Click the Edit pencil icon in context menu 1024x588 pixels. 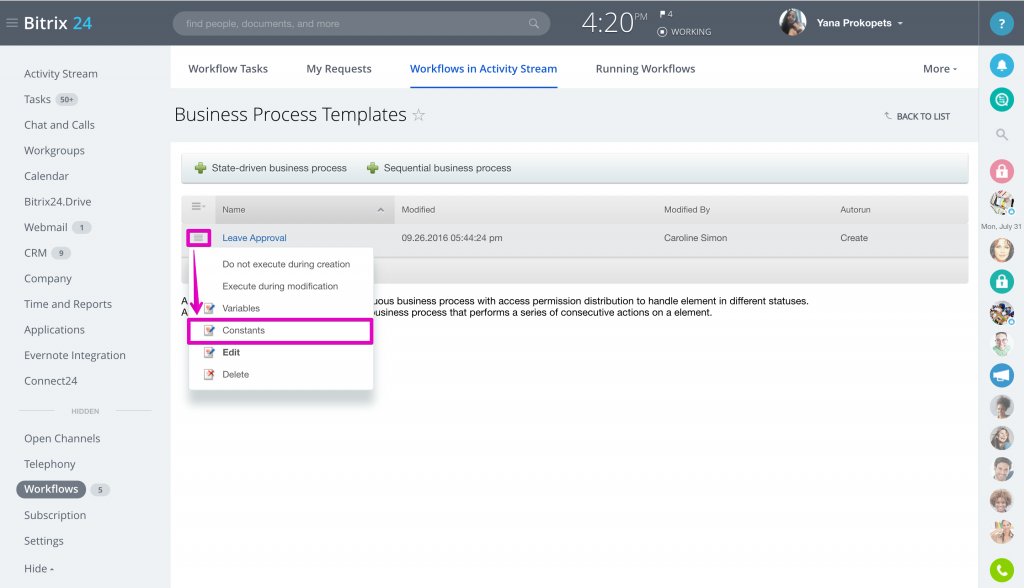click(x=209, y=352)
